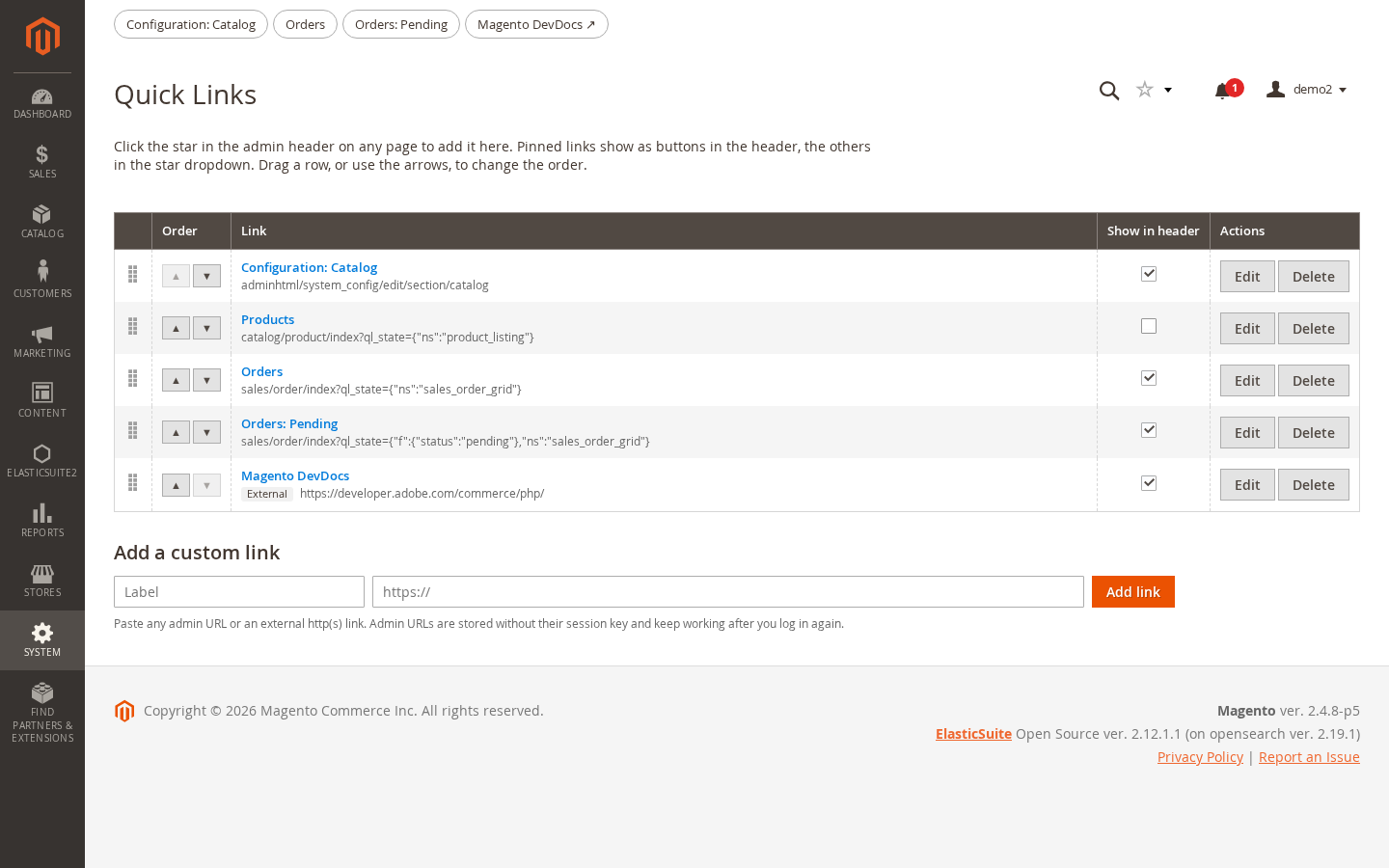The height and width of the screenshot is (868, 1389).
Task: Grab the drag handle for Orders row
Action: click(133, 379)
